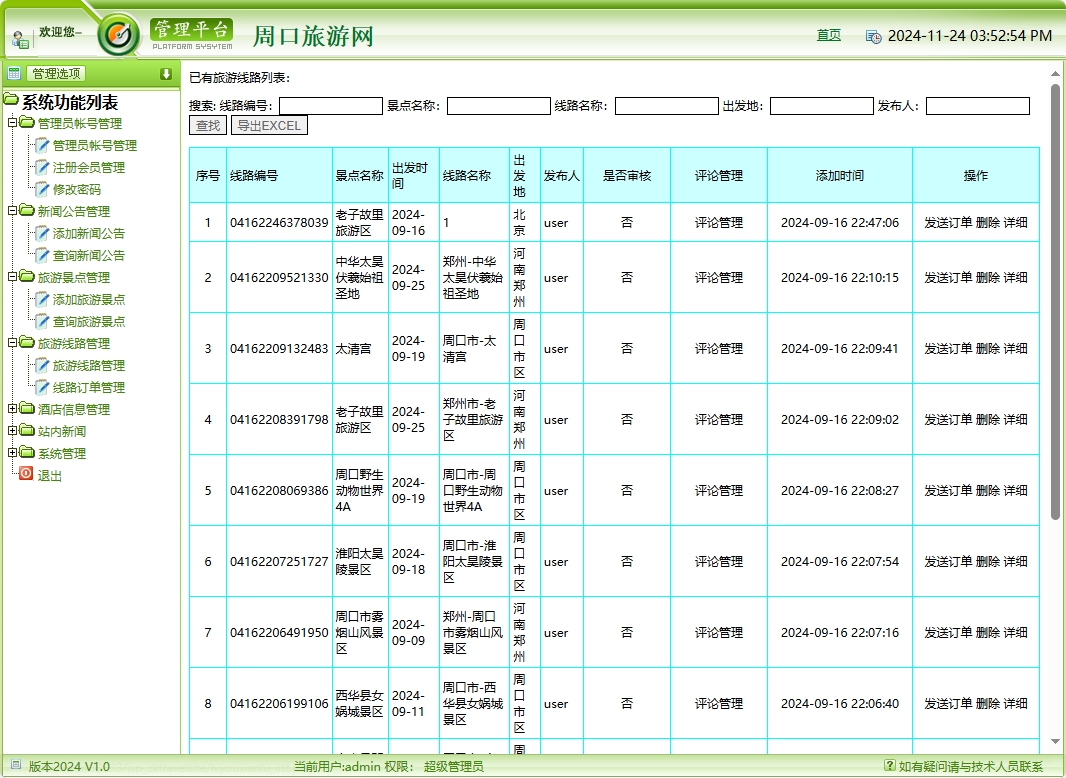Image resolution: width=1066 pixels, height=778 pixels.
Task: Click the folder icon of 新闻公告管理
Action: pyautogui.click(x=25, y=210)
